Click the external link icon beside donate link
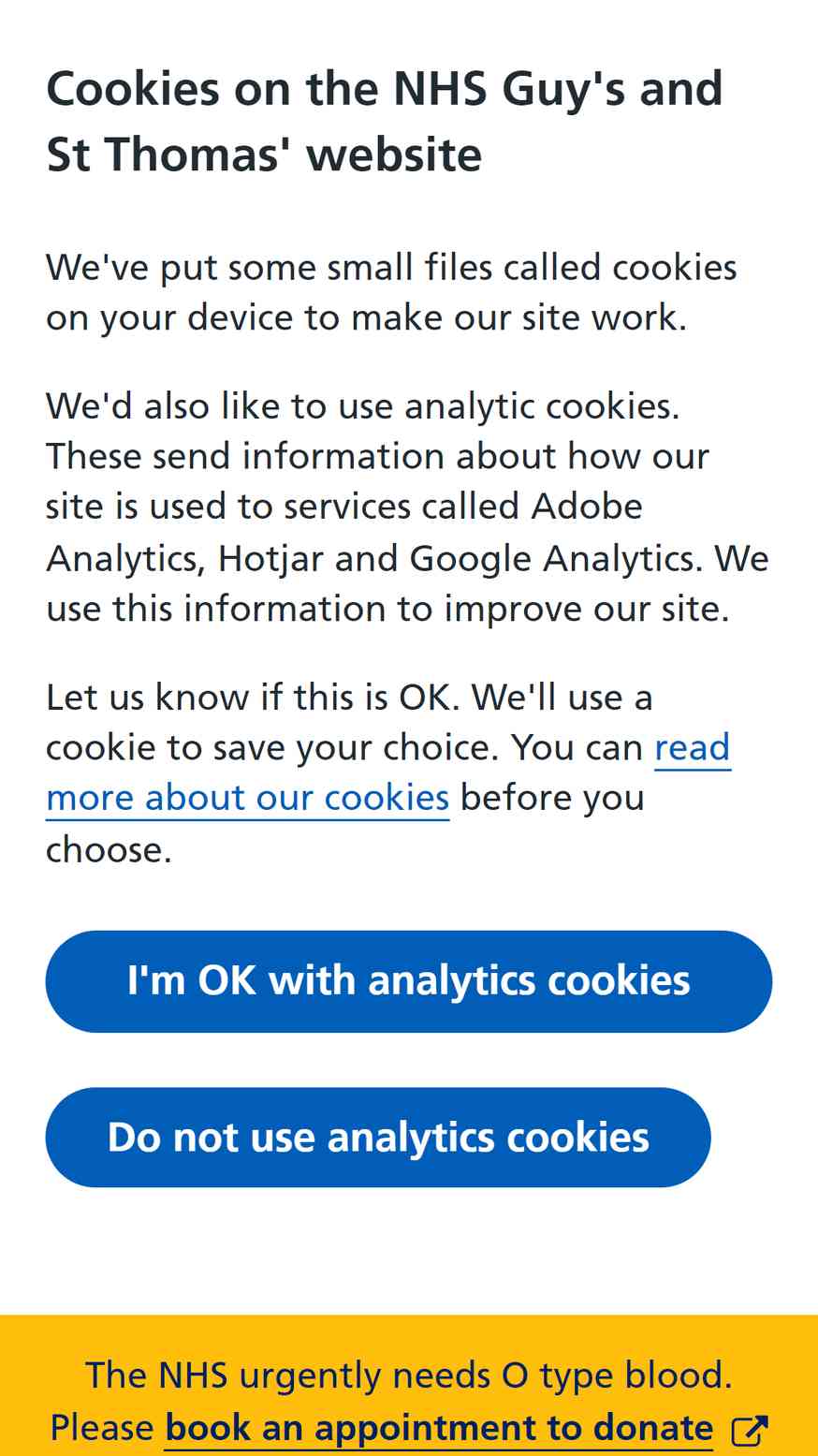Image resolution: width=818 pixels, height=1456 pixels. coord(750,1430)
